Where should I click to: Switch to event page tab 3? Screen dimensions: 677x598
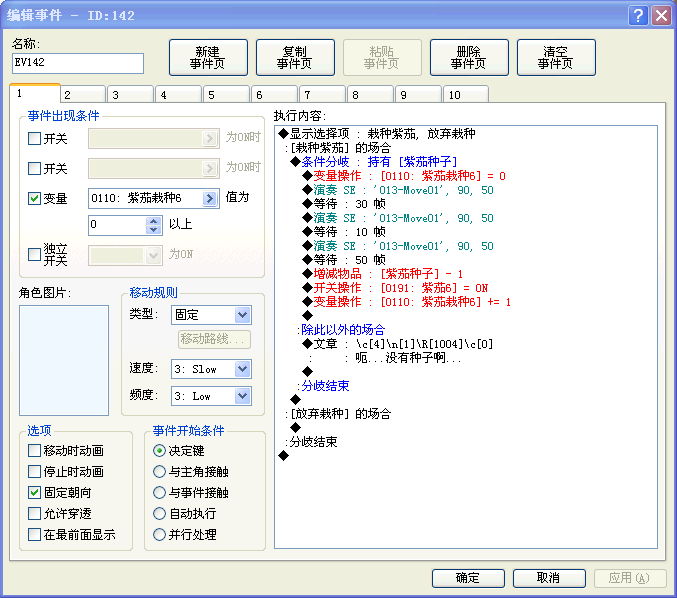coord(131,95)
